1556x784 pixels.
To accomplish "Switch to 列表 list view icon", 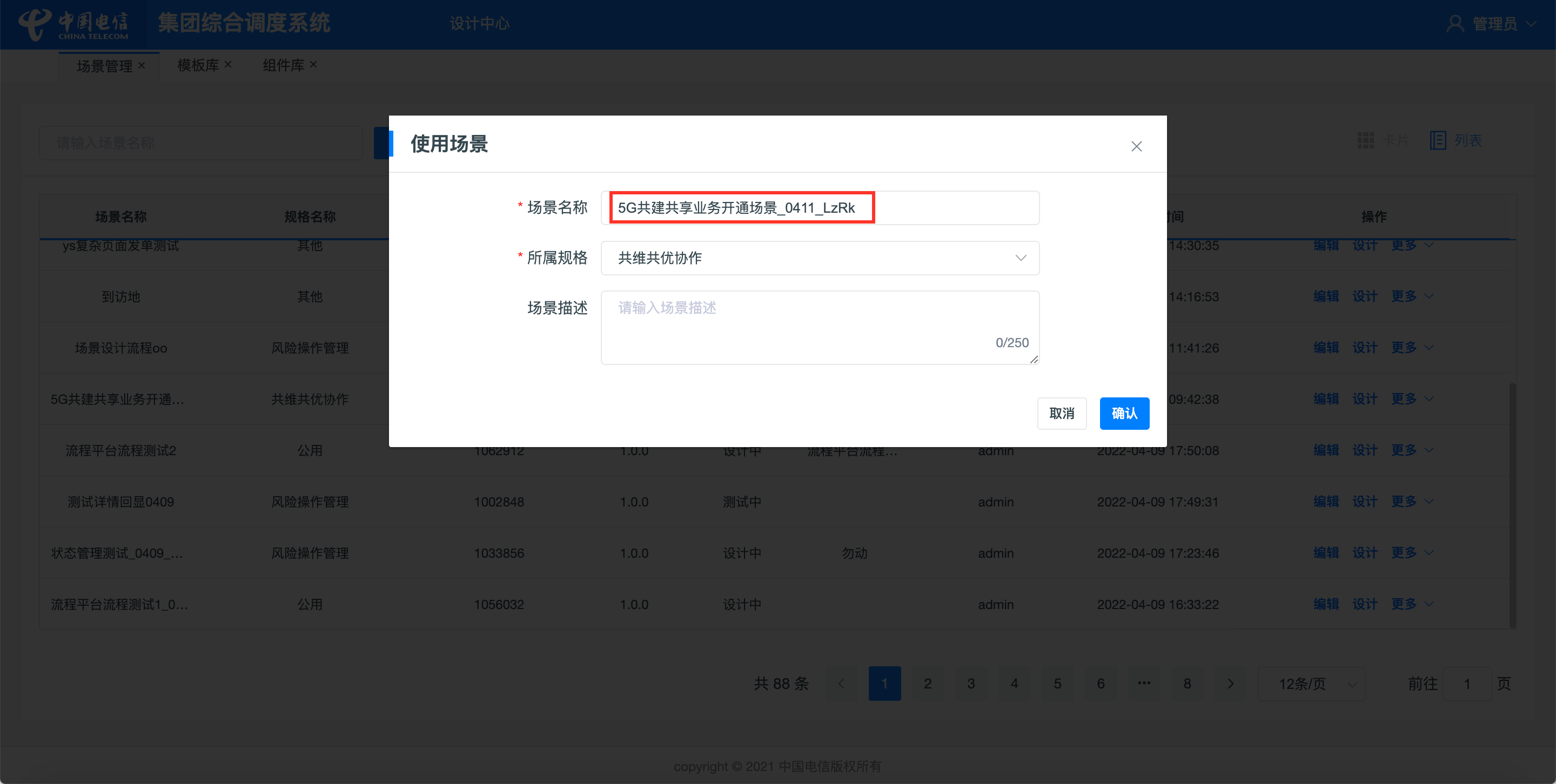I will 1438,140.
